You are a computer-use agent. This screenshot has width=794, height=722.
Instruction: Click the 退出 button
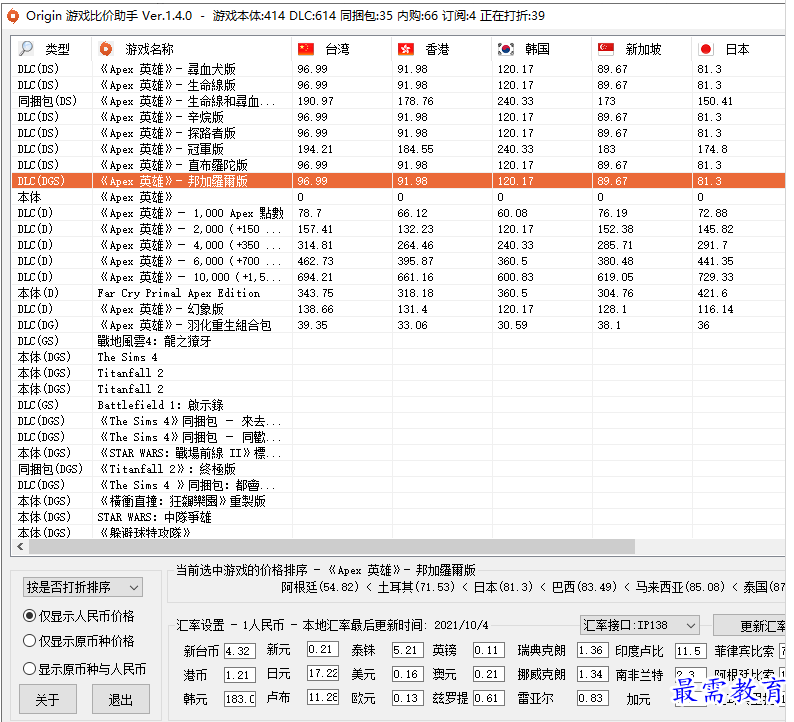[121, 699]
